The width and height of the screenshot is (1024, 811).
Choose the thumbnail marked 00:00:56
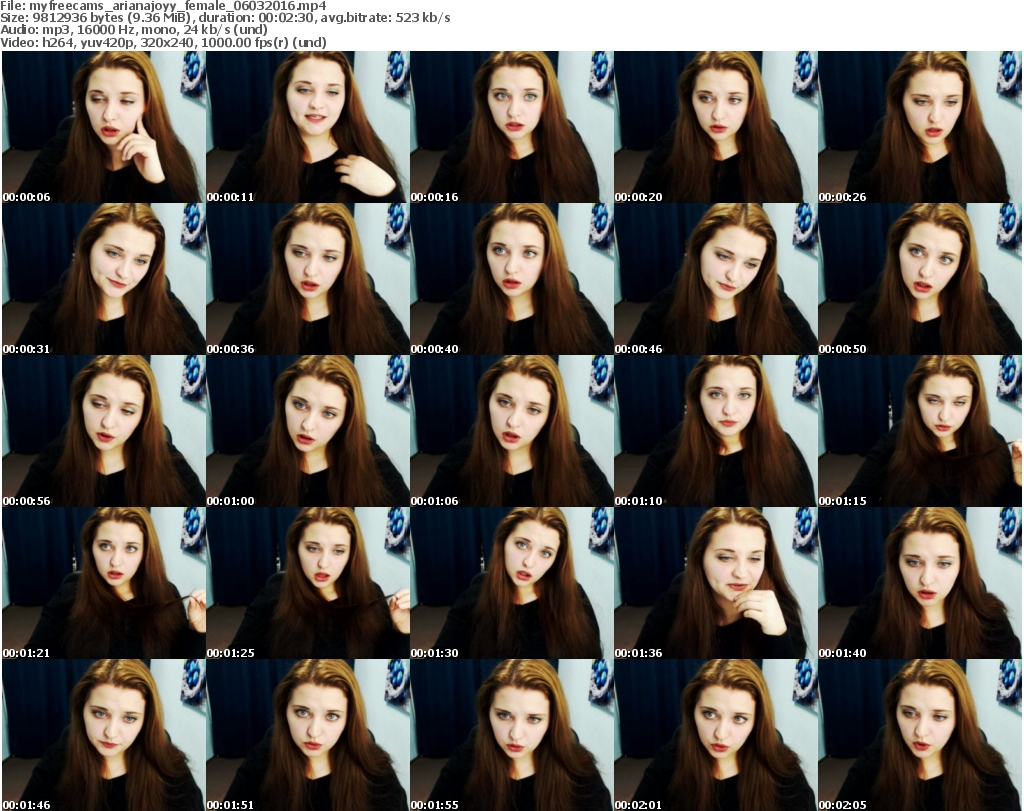coord(103,431)
